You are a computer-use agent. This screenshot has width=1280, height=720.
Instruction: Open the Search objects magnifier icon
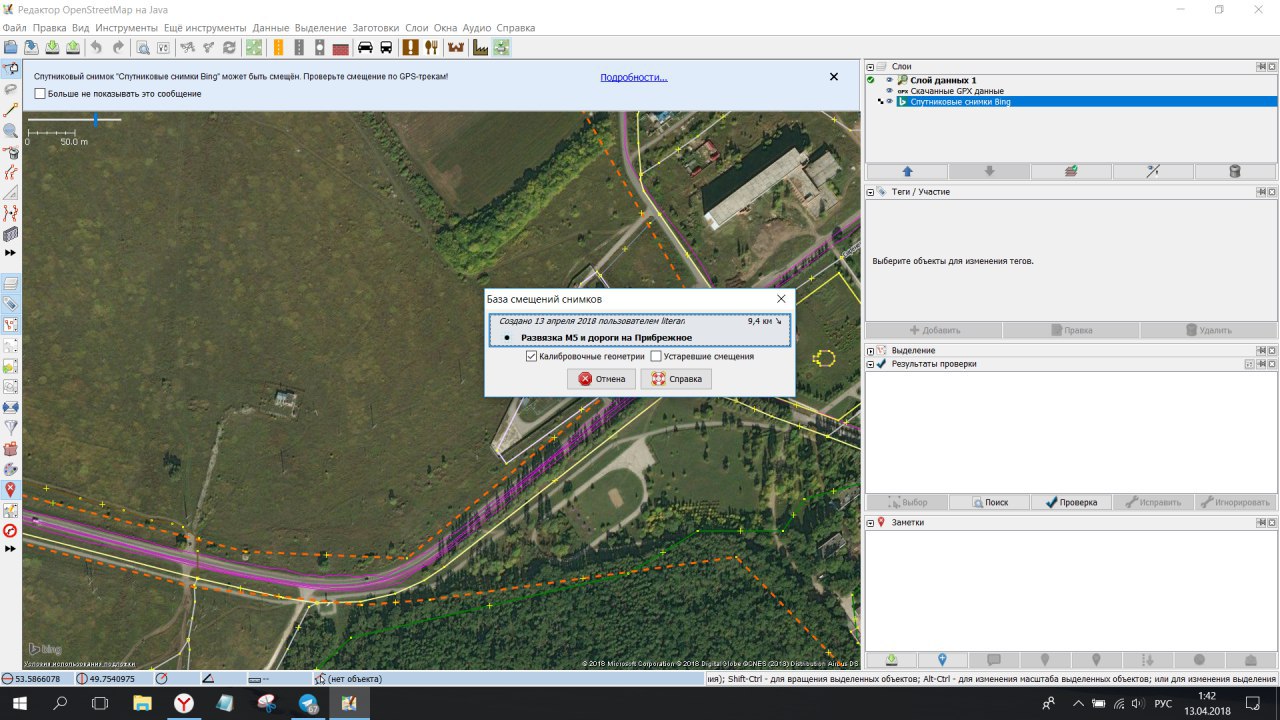[143, 47]
